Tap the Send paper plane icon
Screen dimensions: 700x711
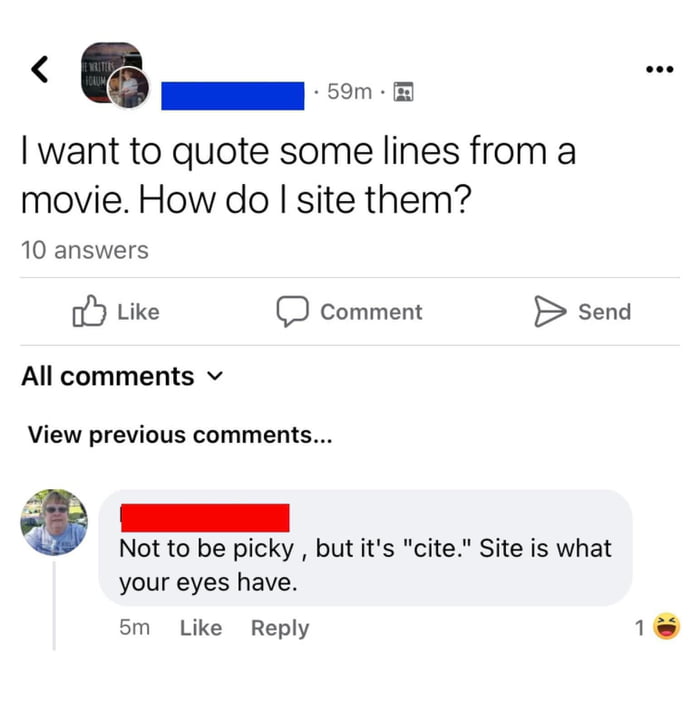coord(550,312)
